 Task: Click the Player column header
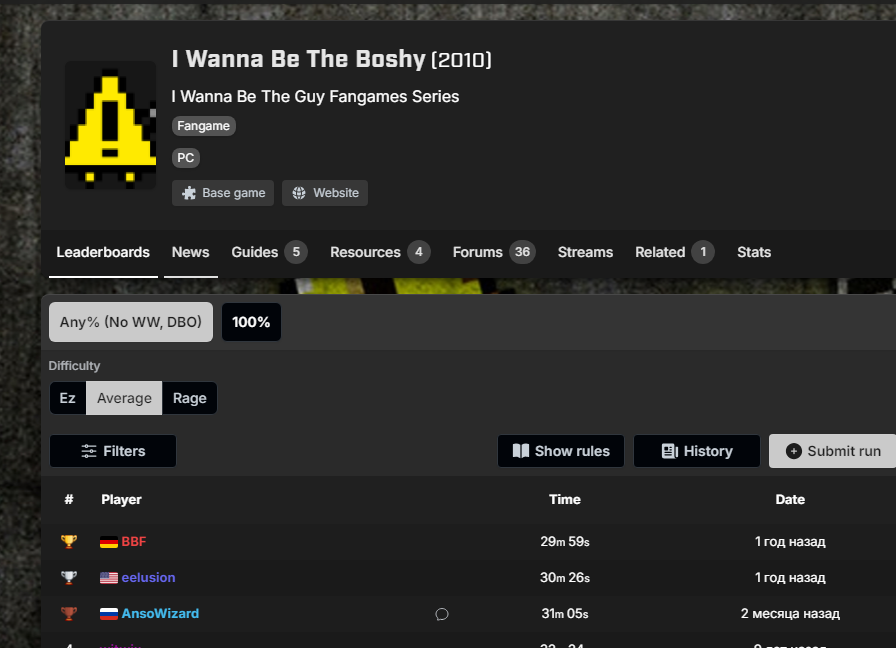point(121,499)
